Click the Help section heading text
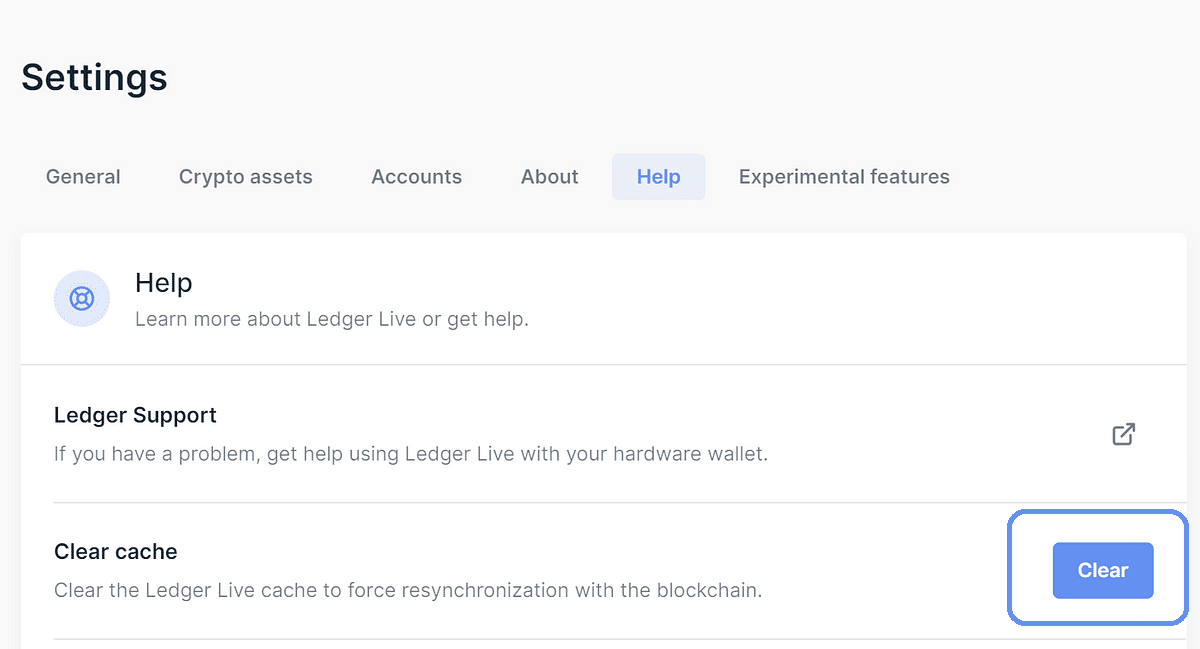This screenshot has width=1200, height=649. point(163,284)
